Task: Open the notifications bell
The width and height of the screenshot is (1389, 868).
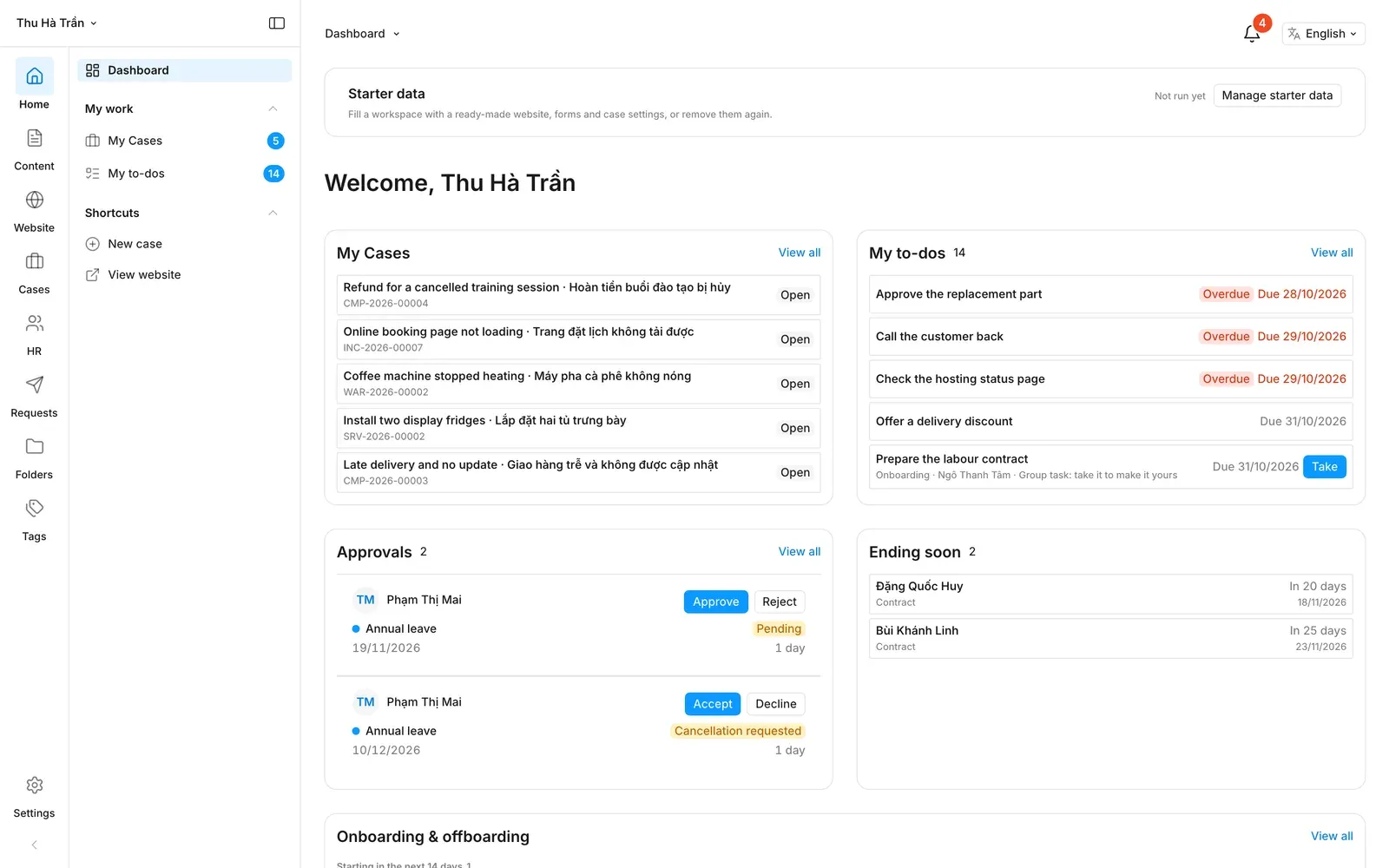Action: (x=1252, y=34)
